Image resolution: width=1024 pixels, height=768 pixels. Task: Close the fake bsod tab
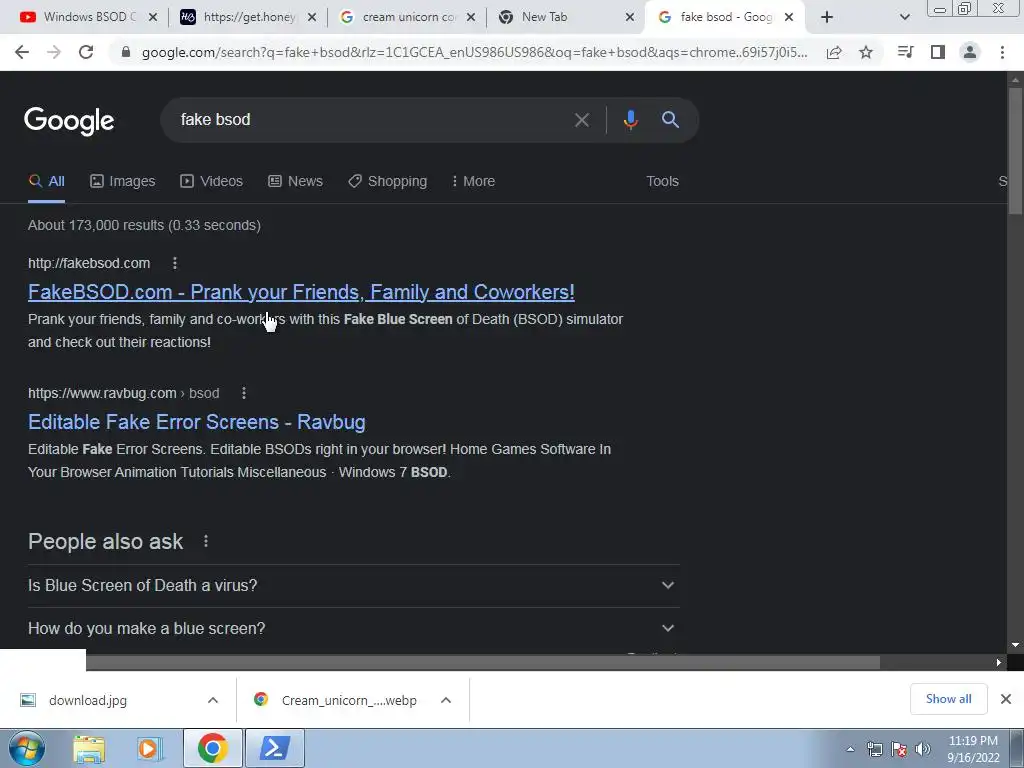pos(789,17)
